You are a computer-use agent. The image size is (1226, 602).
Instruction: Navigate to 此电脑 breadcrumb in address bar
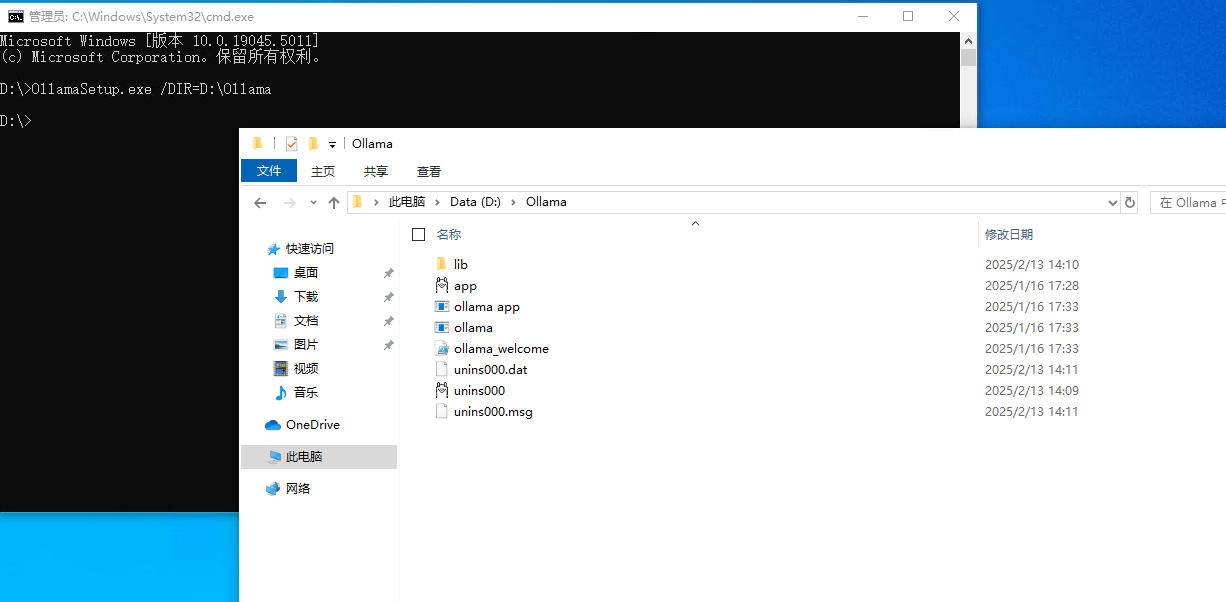pos(407,202)
